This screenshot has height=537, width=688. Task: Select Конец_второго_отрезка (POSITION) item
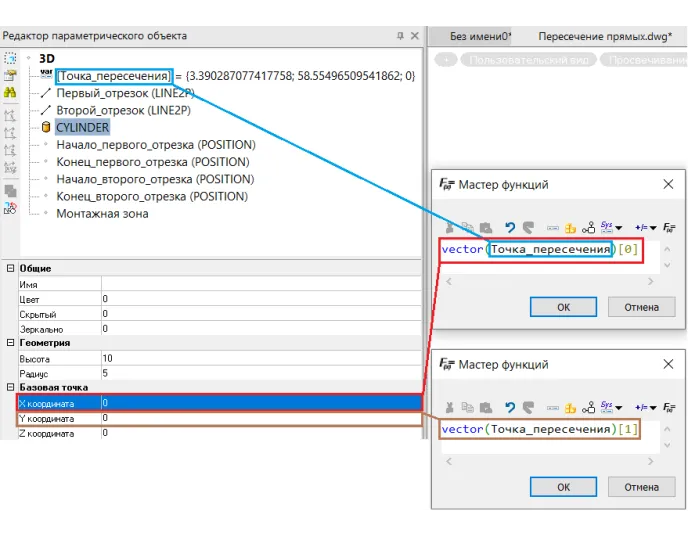coord(152,196)
